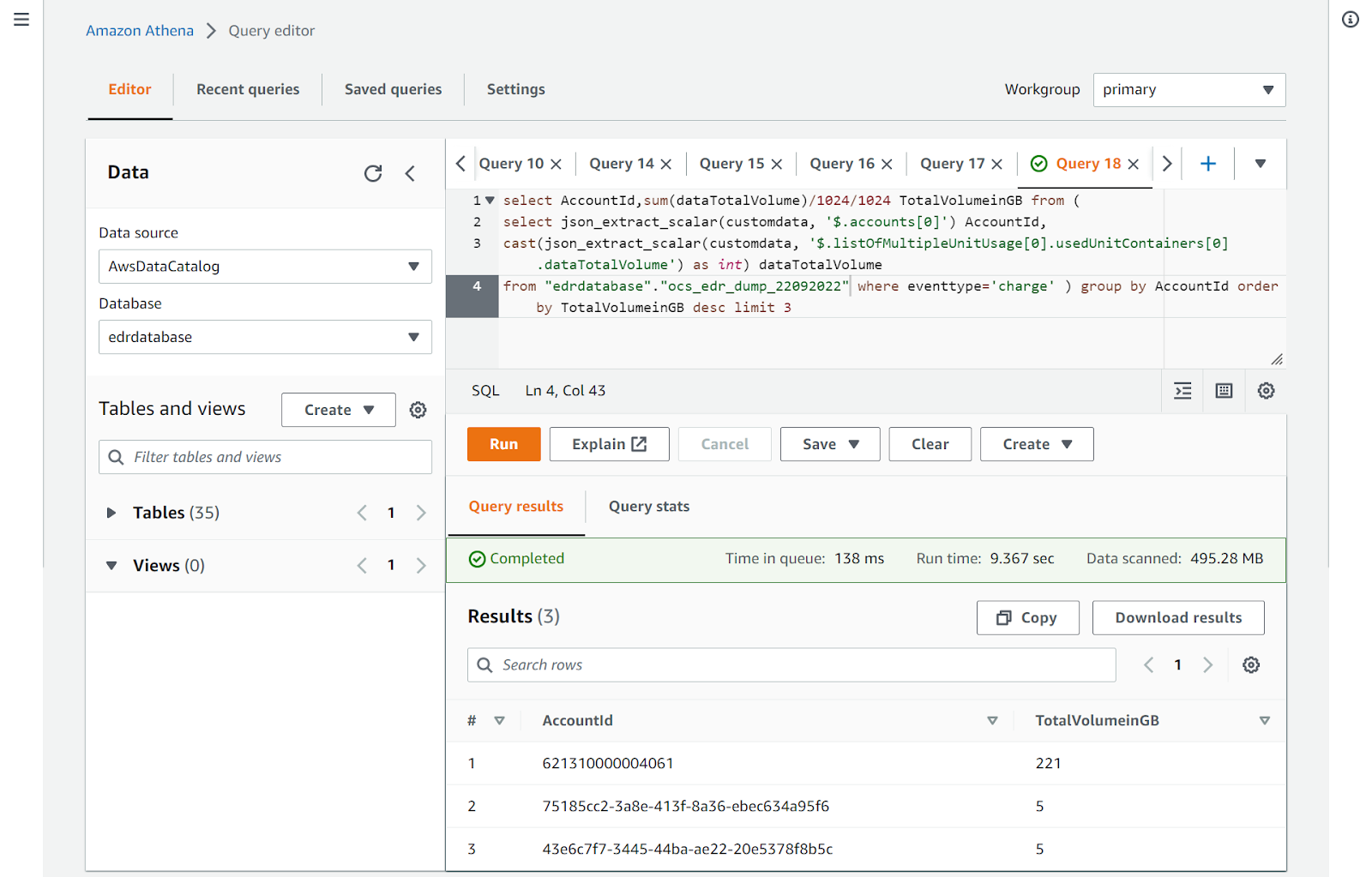Expand the Tables (35) section
This screenshot has height=877, width=1372.
(111, 513)
